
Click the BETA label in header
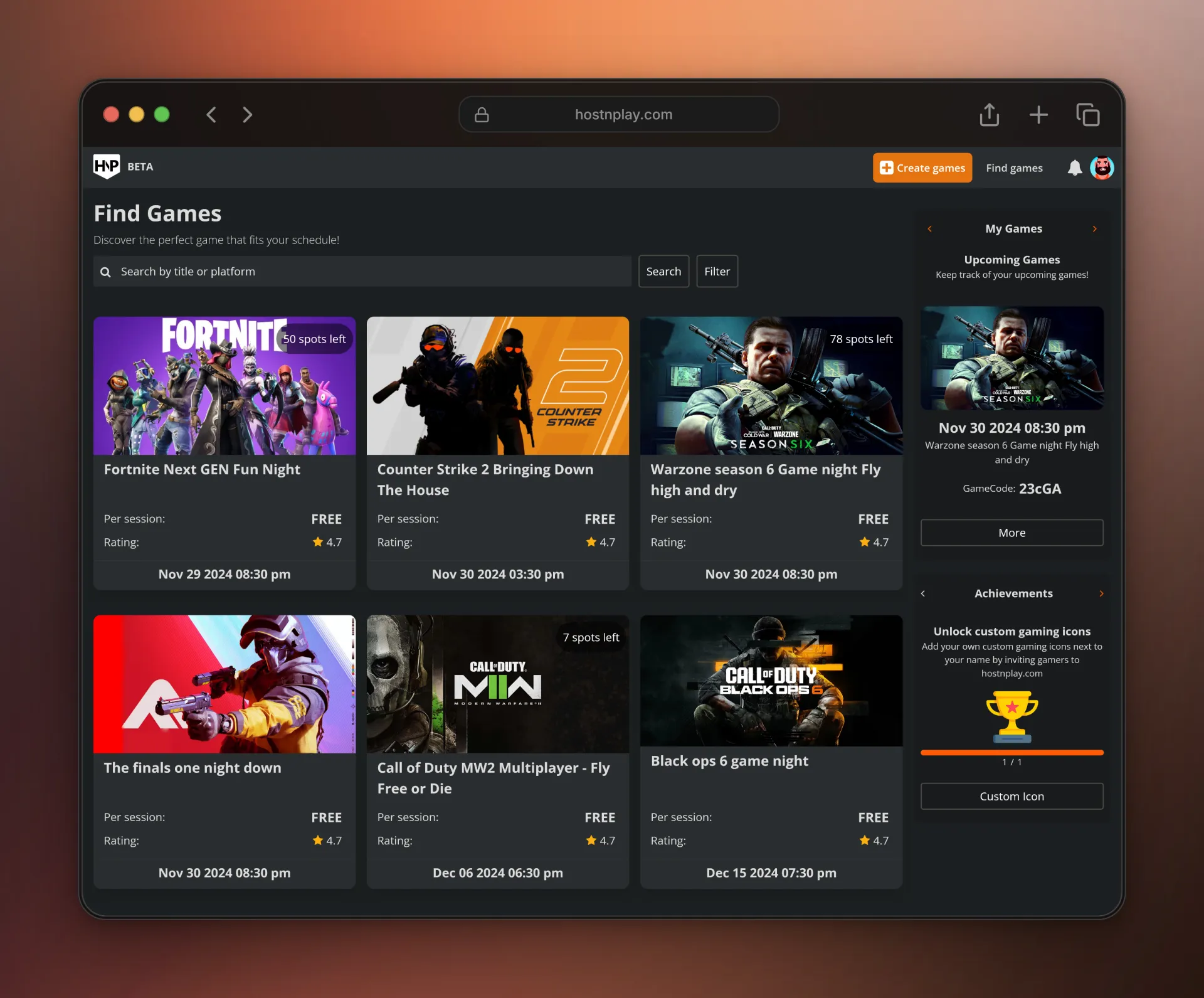pyautogui.click(x=140, y=167)
